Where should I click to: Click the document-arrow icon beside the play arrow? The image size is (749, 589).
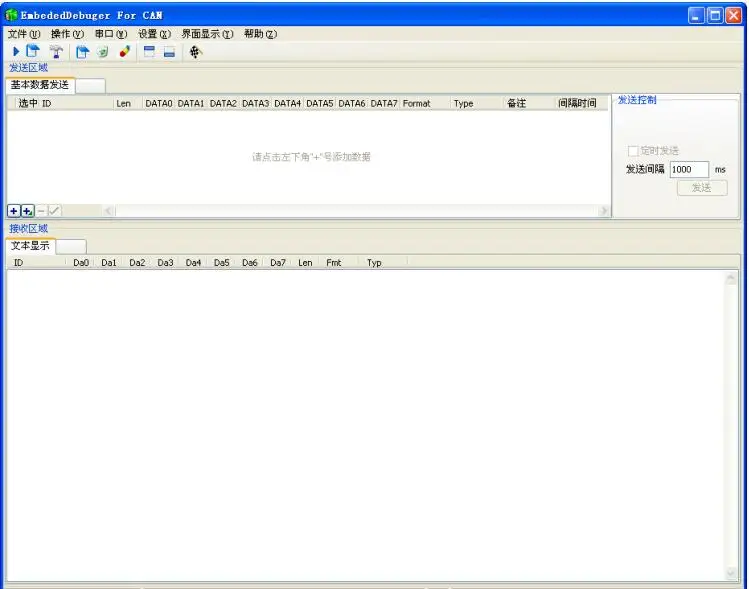point(33,51)
